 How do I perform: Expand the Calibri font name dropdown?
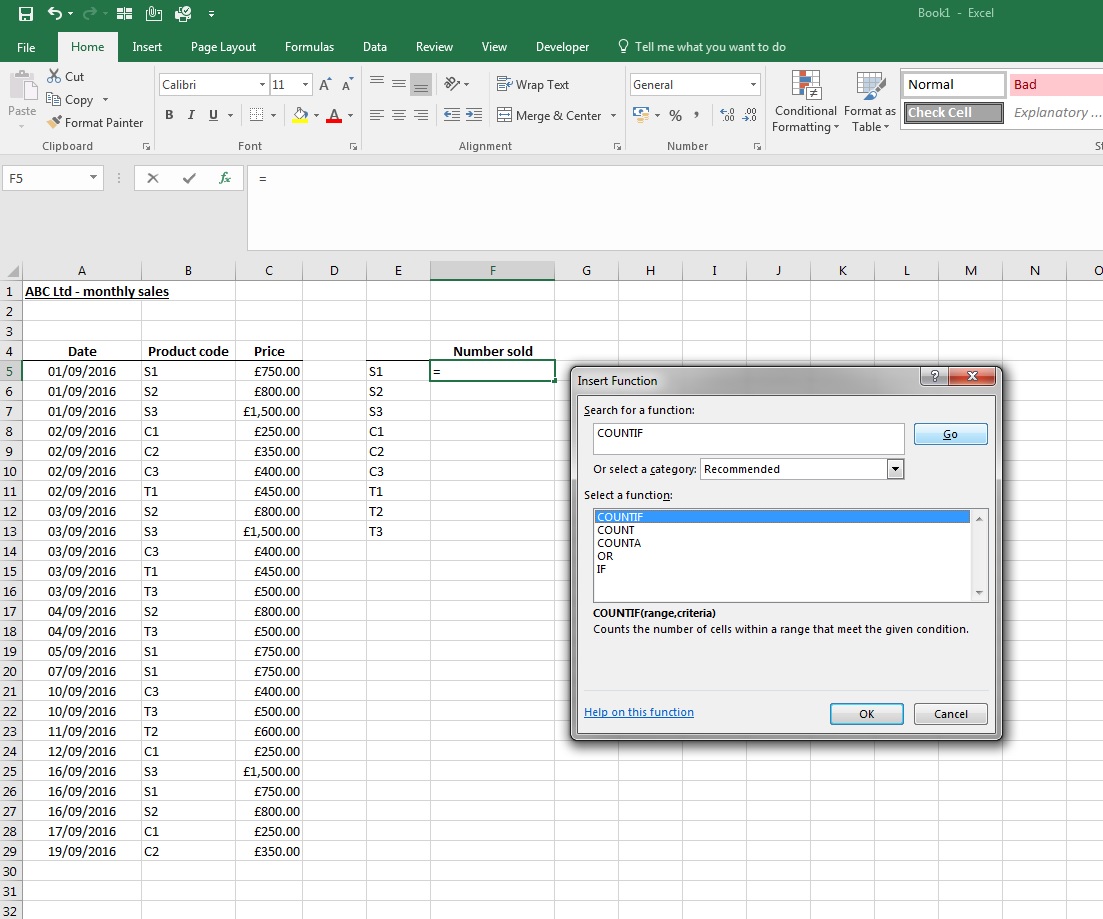(x=262, y=84)
